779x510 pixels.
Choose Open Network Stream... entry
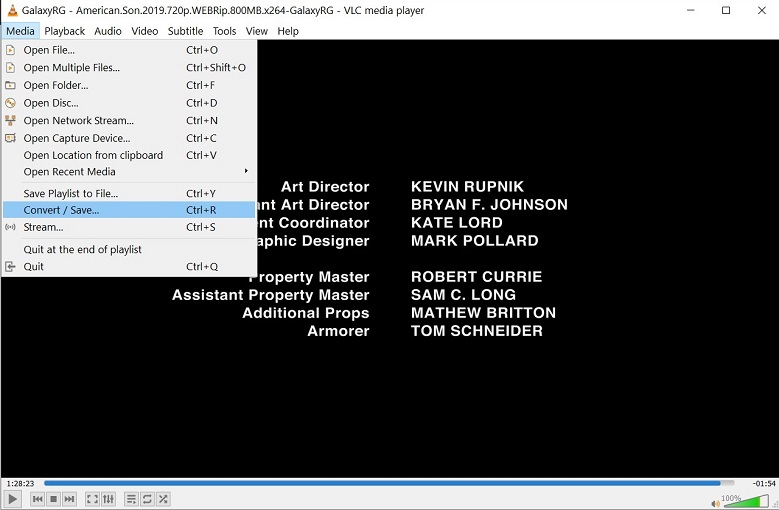tap(129, 121)
